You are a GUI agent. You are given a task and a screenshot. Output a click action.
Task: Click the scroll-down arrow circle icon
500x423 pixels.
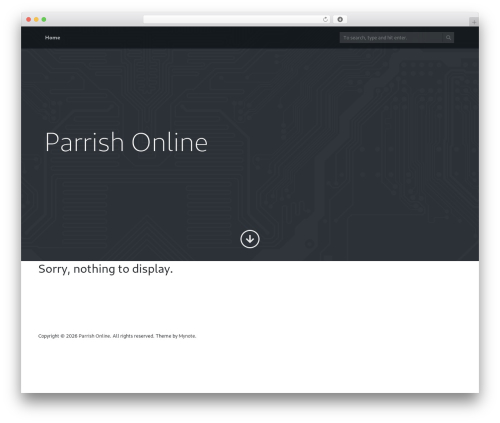click(x=250, y=239)
